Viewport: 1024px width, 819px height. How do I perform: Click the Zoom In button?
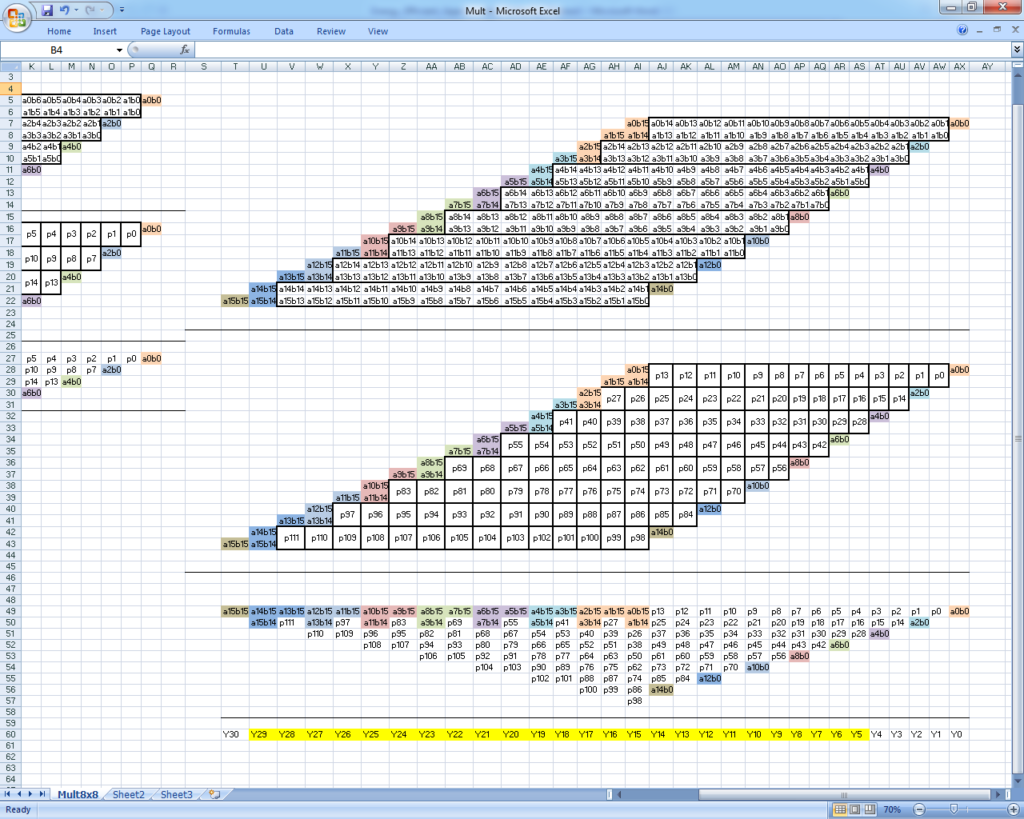[1013, 809]
